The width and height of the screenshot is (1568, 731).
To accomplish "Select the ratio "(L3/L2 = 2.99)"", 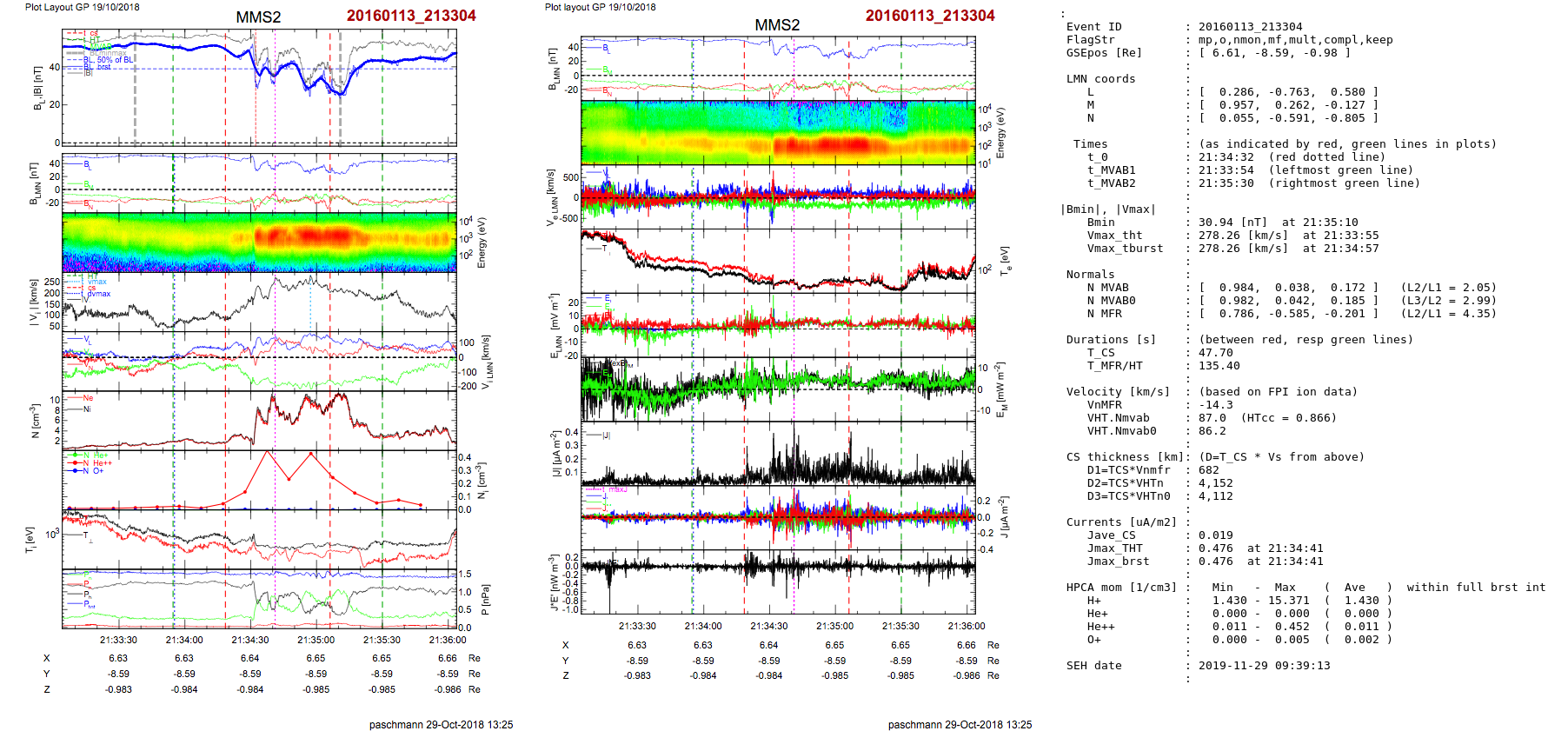I will tap(1448, 301).
